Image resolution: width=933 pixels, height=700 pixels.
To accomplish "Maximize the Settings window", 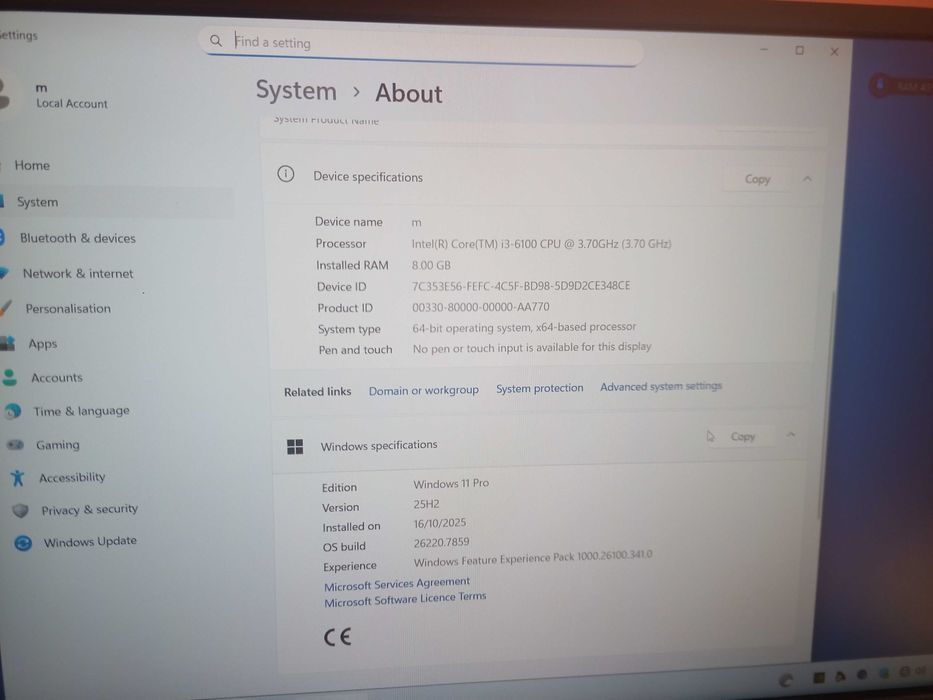I will point(799,50).
